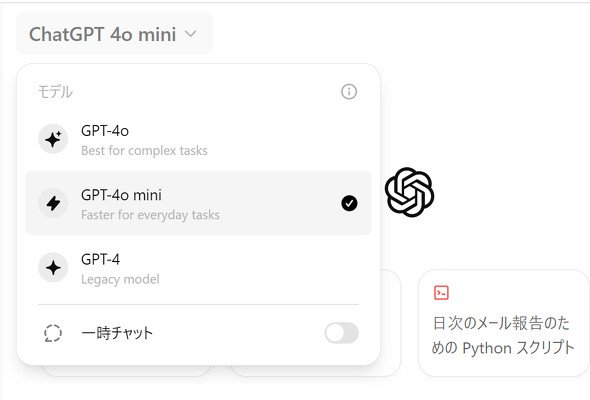Open the 日次のメール報告 Python script suggestion

504,323
